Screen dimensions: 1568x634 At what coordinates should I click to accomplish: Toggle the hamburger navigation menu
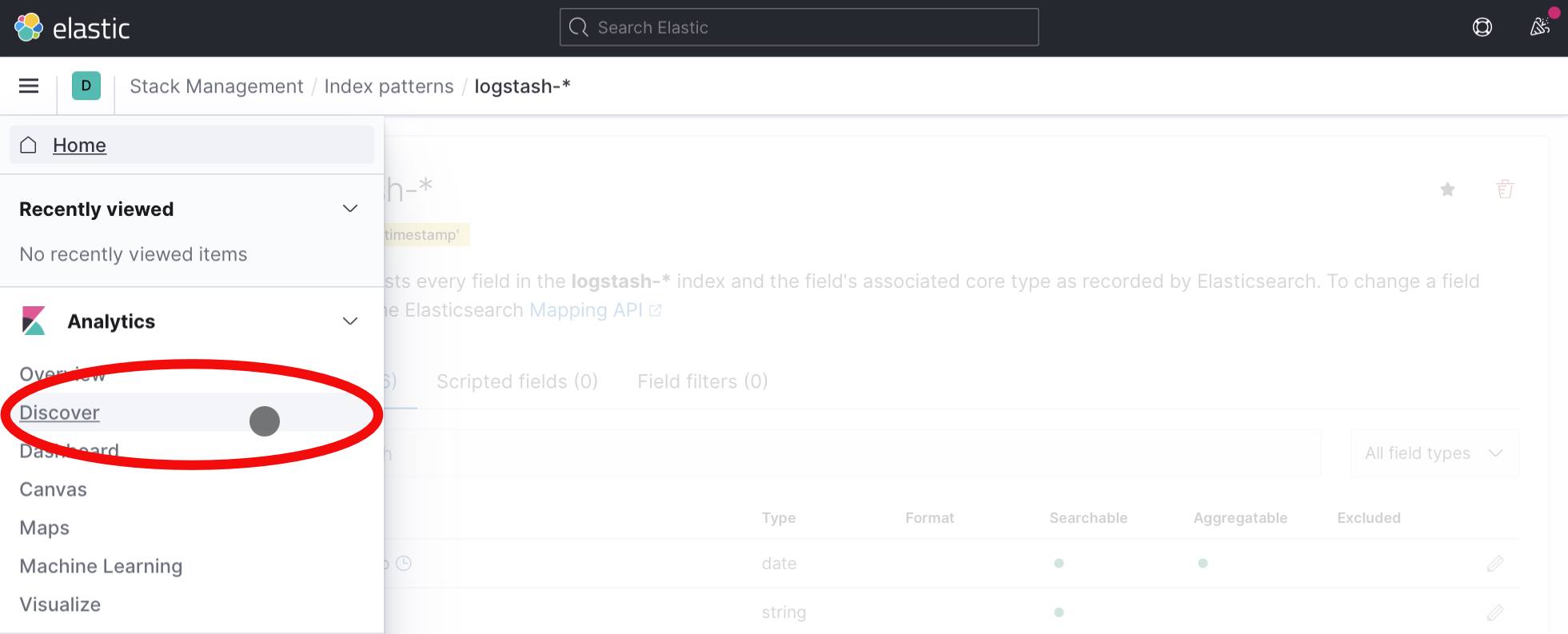click(29, 86)
